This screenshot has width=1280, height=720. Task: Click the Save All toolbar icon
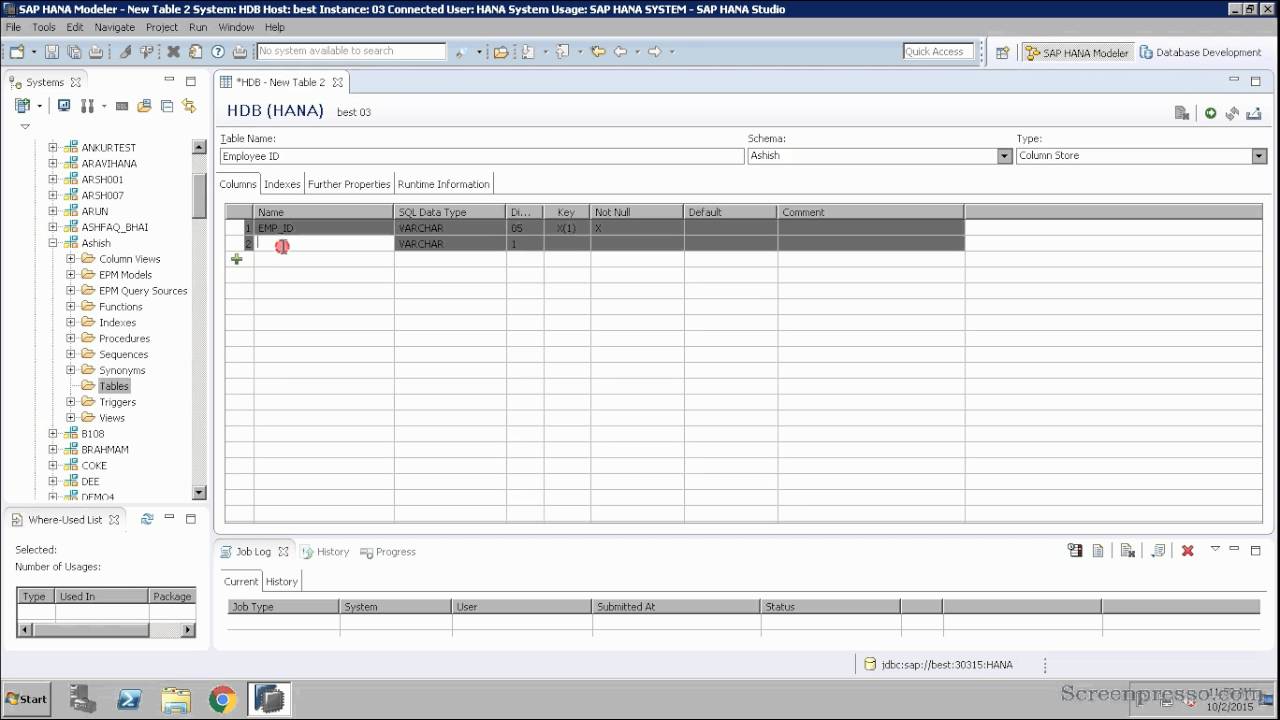(x=74, y=51)
